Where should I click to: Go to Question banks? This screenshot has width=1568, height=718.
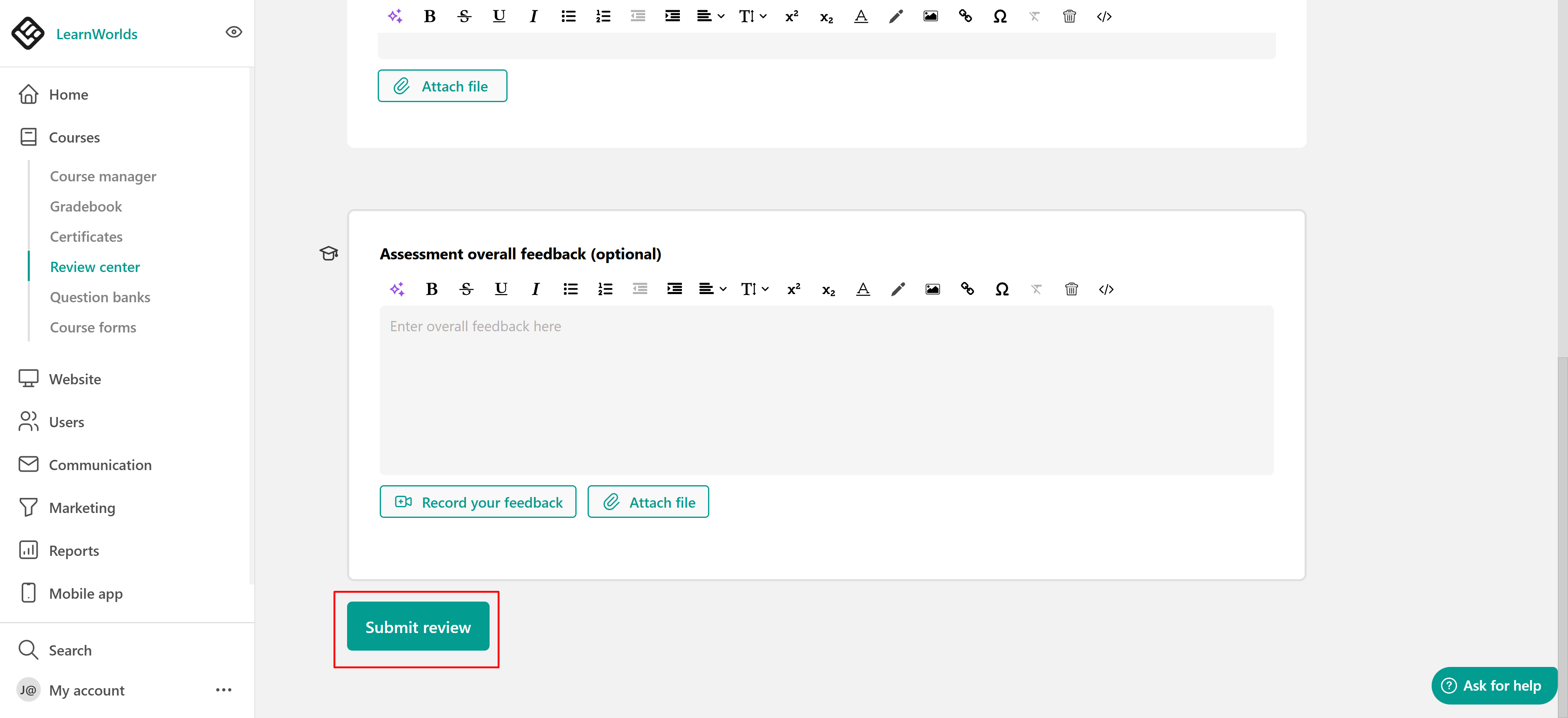(x=100, y=297)
